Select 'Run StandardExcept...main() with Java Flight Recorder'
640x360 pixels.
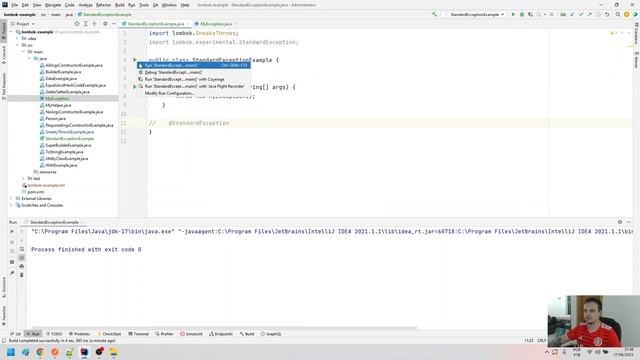point(193,86)
